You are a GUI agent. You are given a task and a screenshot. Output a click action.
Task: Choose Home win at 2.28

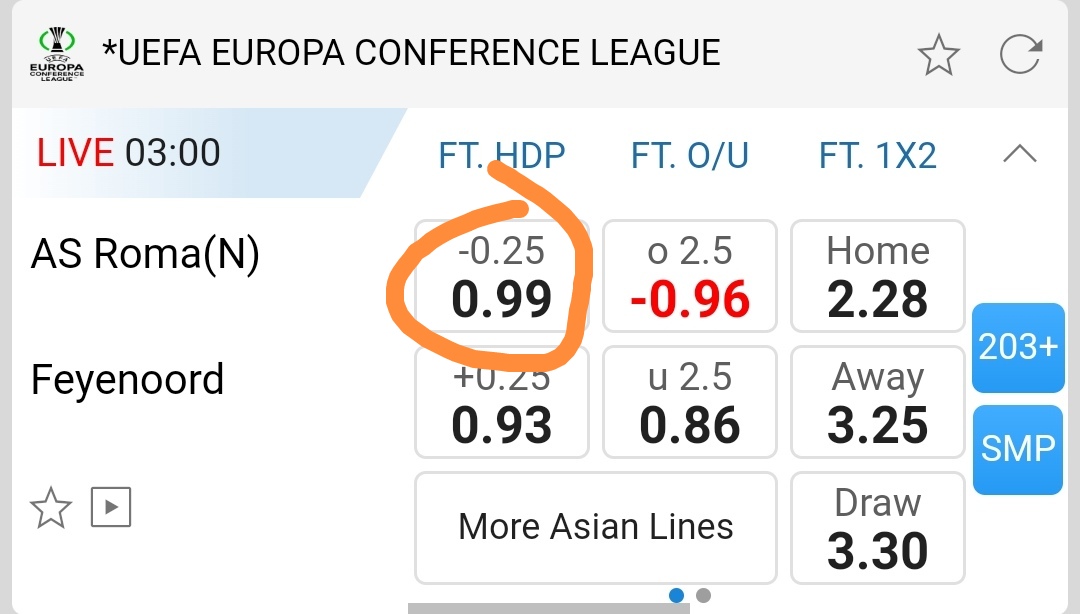pyautogui.click(x=877, y=277)
